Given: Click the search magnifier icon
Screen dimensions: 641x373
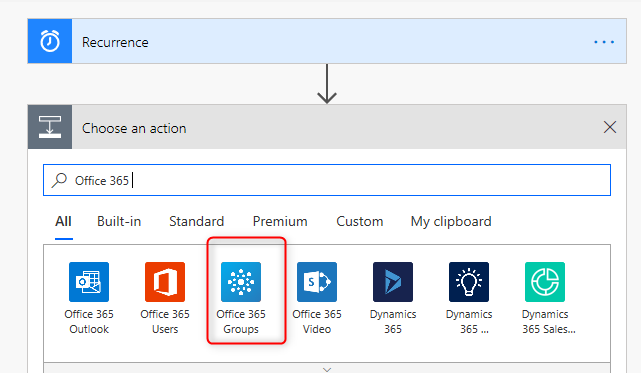Looking at the screenshot, I should point(59,180).
